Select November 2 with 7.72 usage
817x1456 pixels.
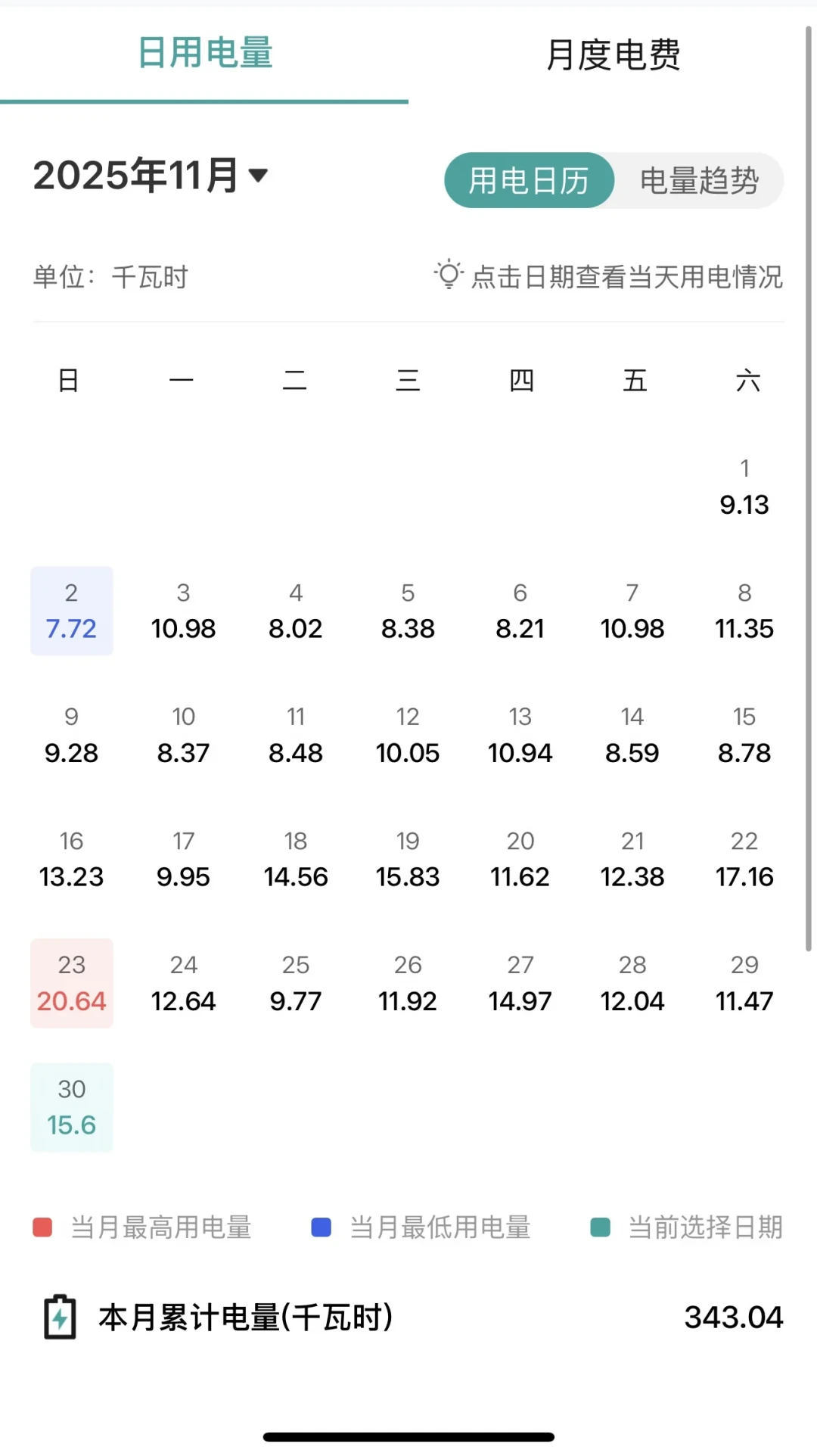(x=72, y=611)
